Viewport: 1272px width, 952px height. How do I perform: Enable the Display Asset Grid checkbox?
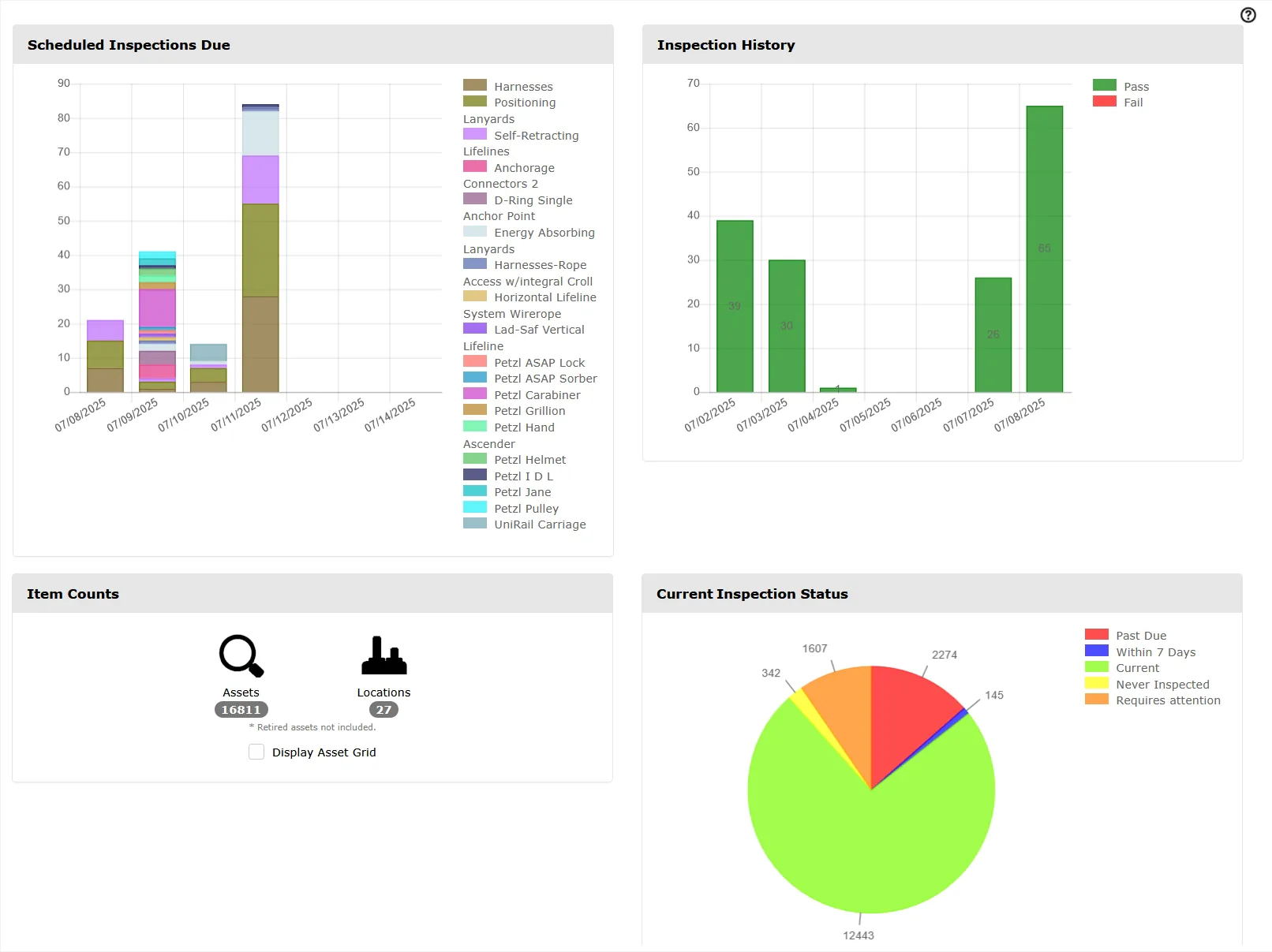click(x=256, y=752)
